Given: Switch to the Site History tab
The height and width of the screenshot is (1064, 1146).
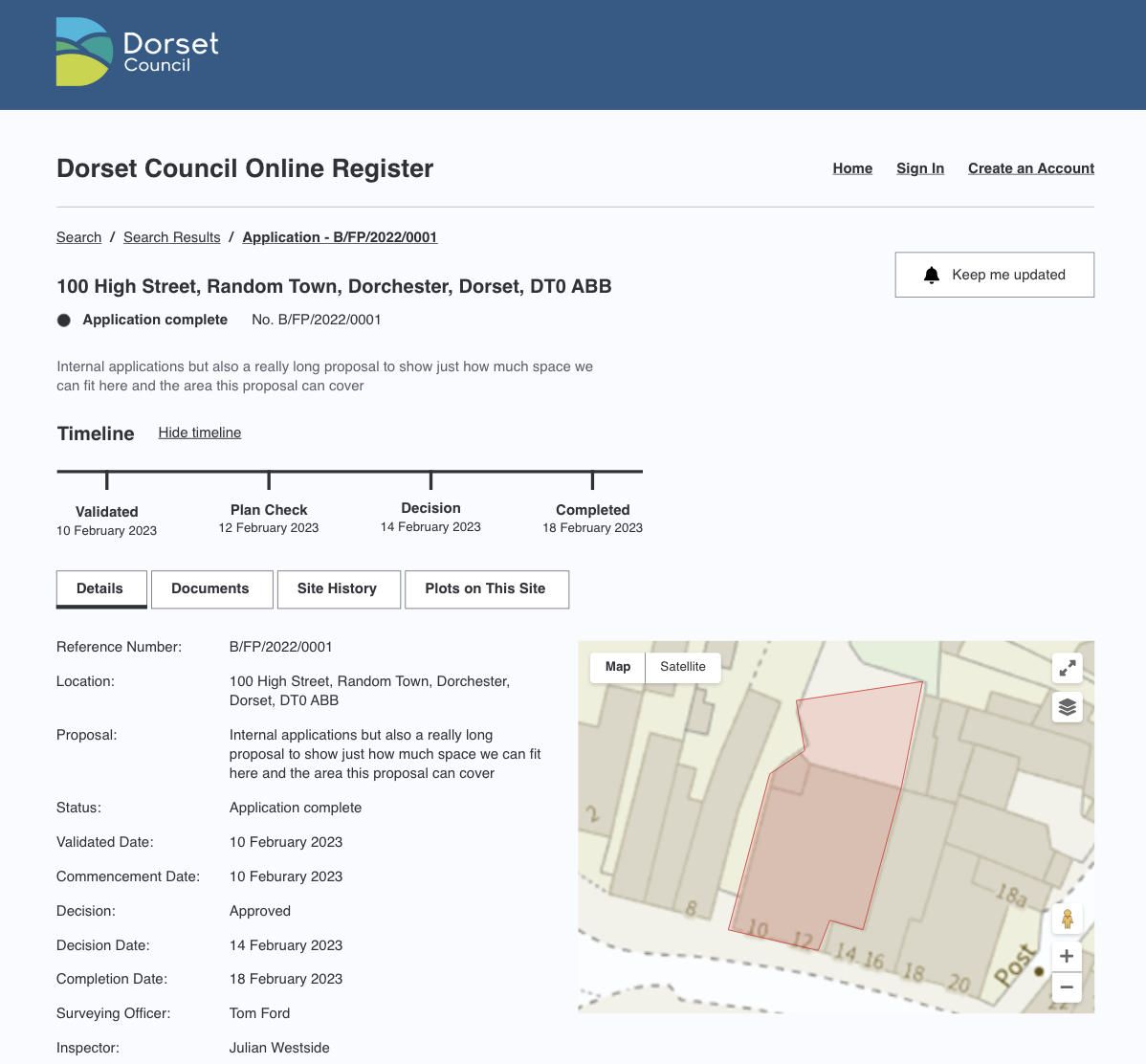Looking at the screenshot, I should click(x=339, y=588).
